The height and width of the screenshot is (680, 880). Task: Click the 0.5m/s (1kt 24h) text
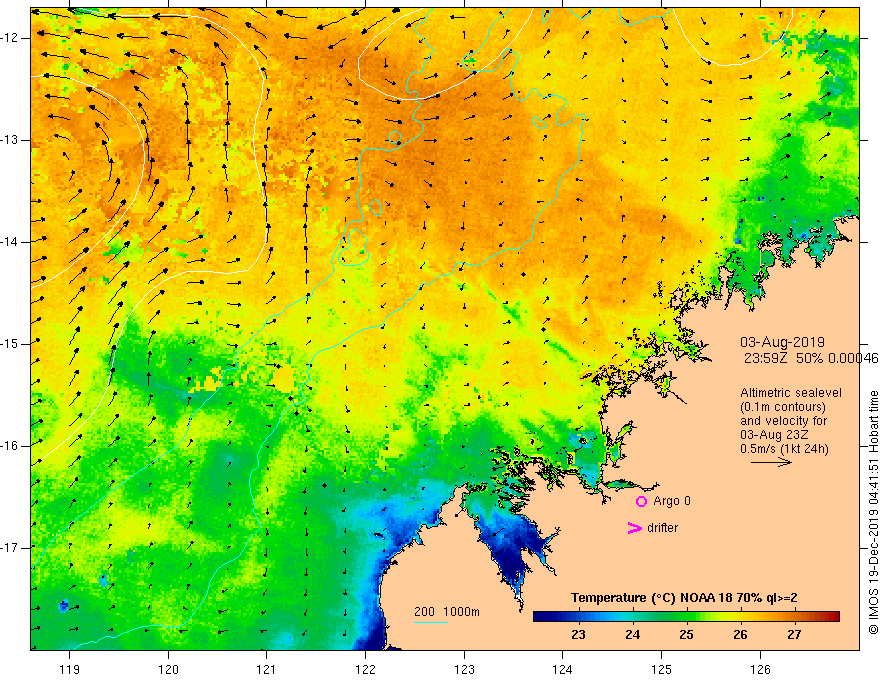coord(784,449)
